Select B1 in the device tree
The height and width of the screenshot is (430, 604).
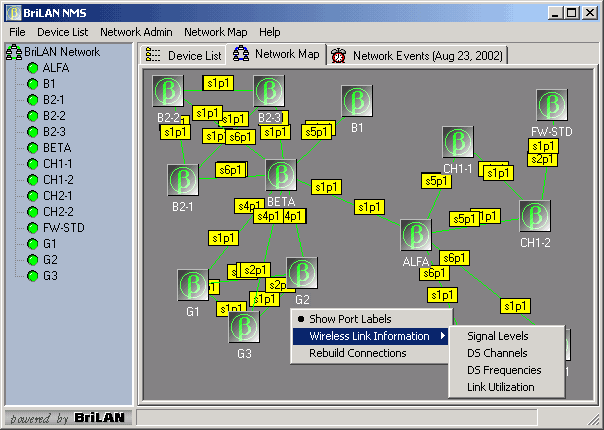click(49, 84)
